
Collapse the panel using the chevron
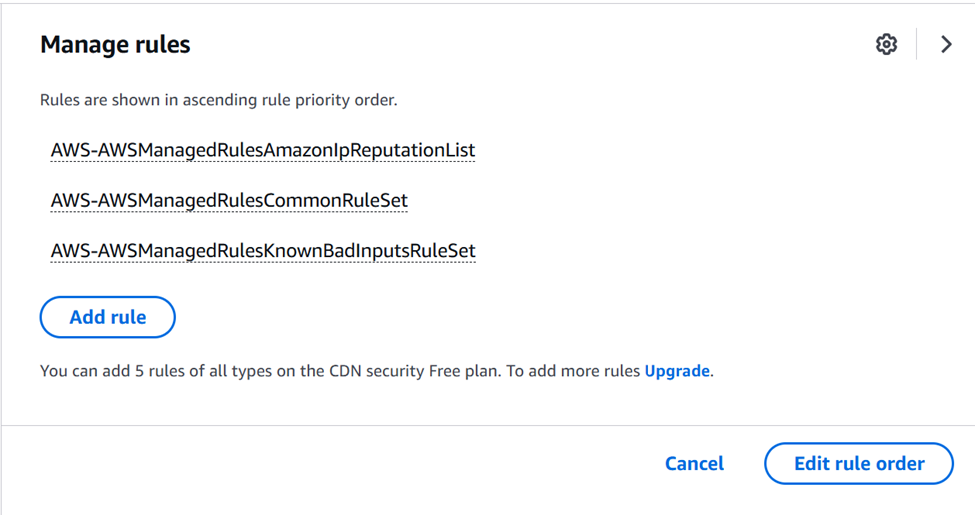pyautogui.click(x=946, y=44)
